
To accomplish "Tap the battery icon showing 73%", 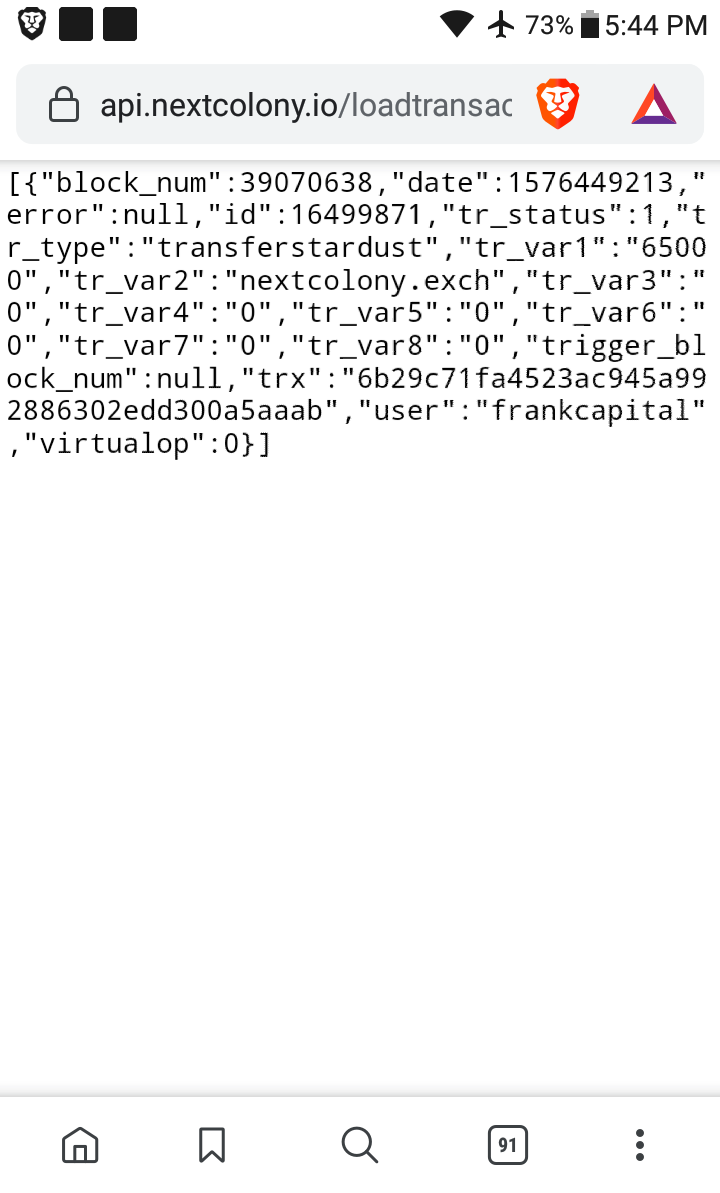I will click(590, 24).
